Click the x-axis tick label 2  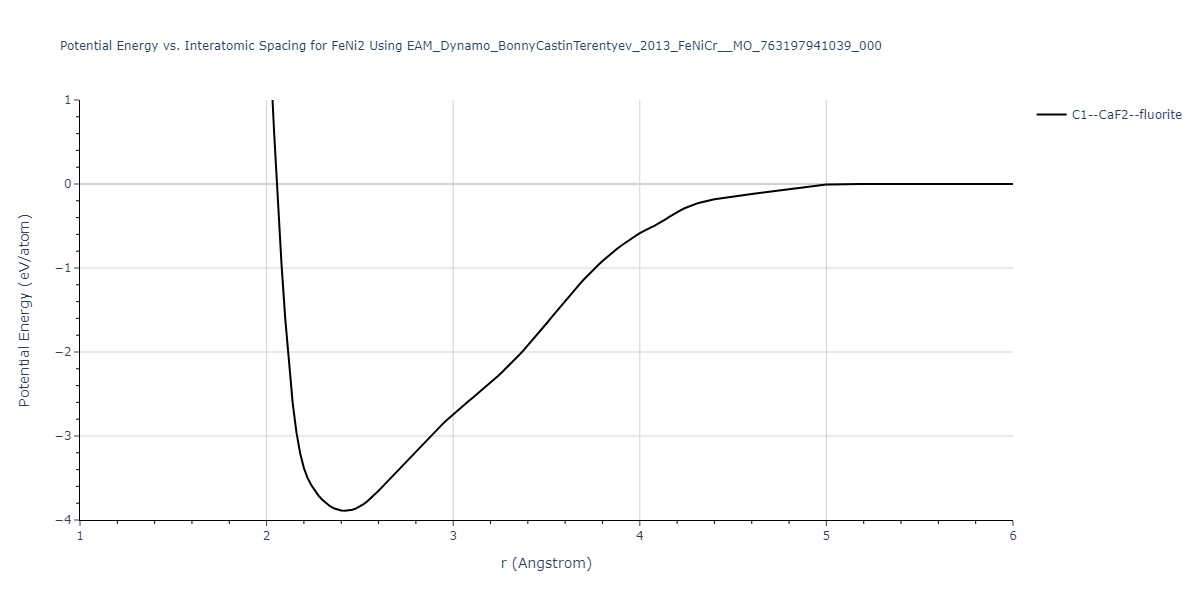click(x=266, y=536)
